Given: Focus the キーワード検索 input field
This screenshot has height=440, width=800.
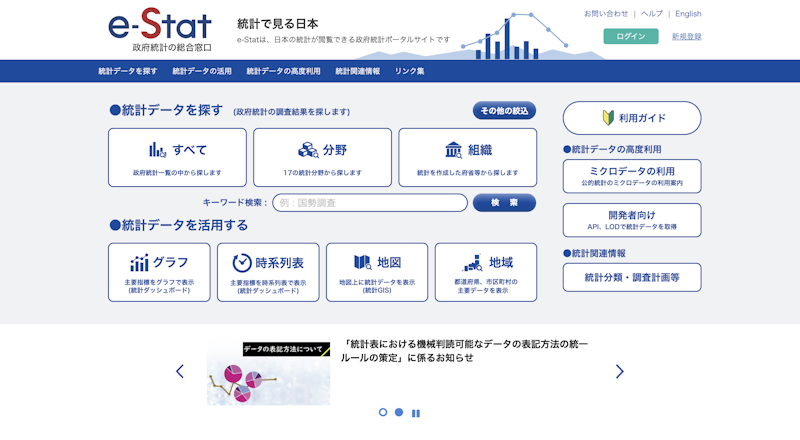Looking at the screenshot, I should click(370, 203).
